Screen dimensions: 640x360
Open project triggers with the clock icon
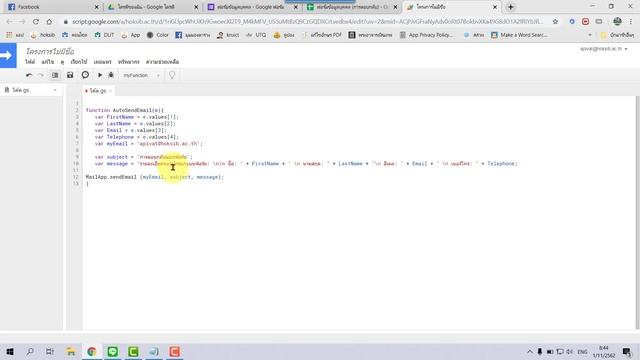(85, 75)
